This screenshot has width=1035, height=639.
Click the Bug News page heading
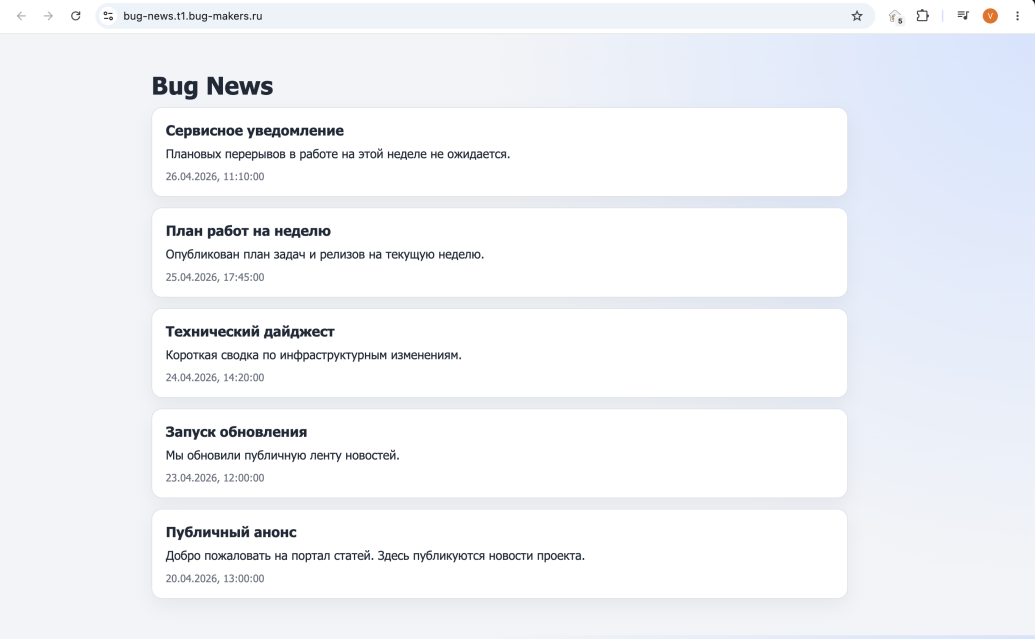[213, 86]
